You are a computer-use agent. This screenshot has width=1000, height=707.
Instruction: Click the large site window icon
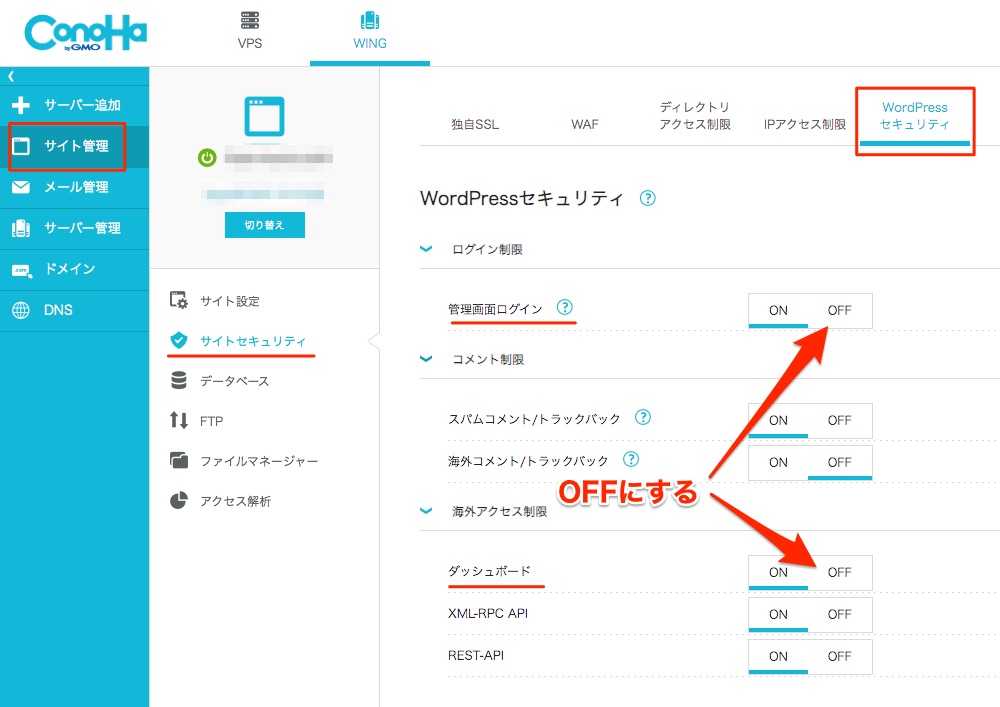tap(264, 116)
